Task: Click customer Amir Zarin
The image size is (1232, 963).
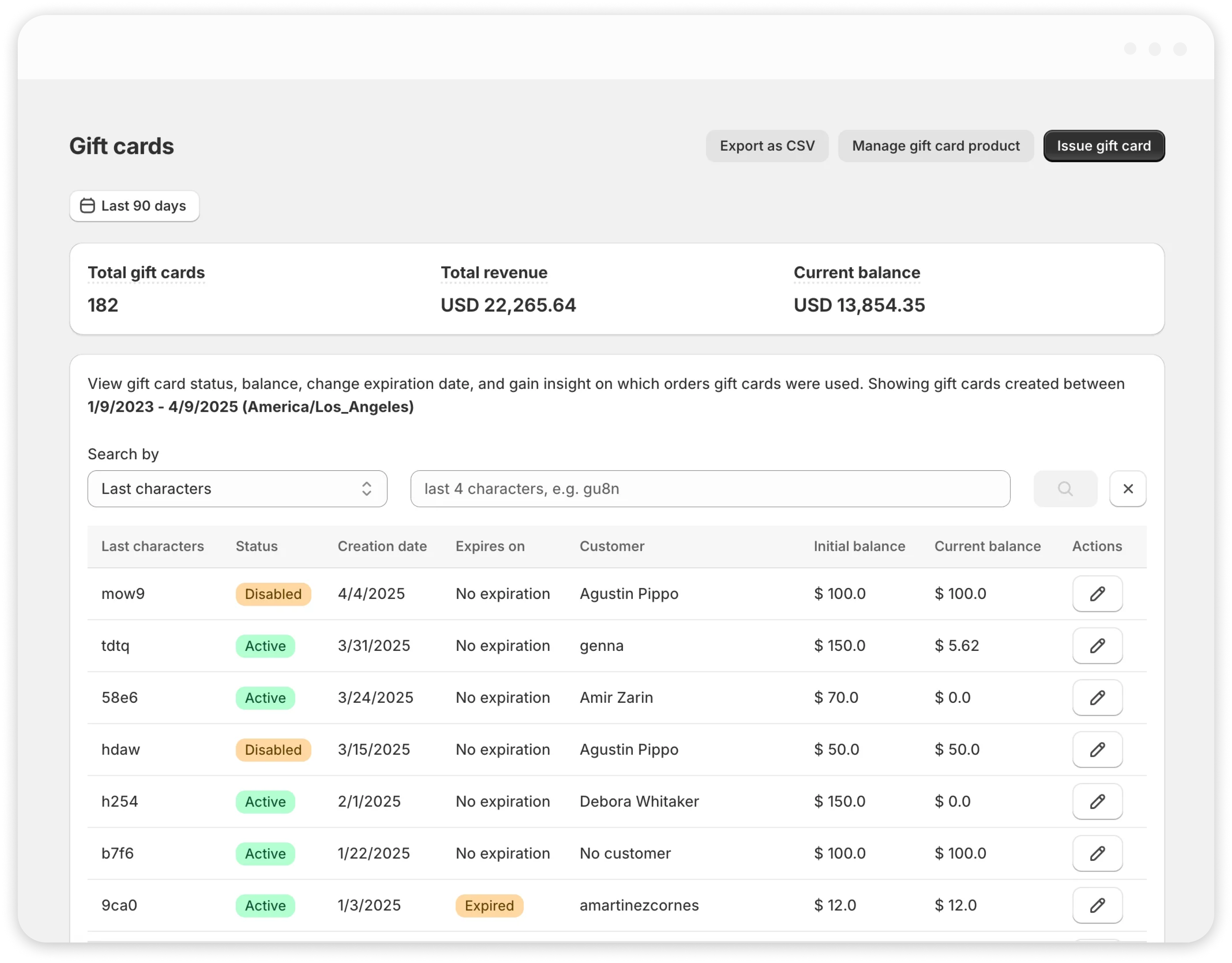Action: coord(616,697)
